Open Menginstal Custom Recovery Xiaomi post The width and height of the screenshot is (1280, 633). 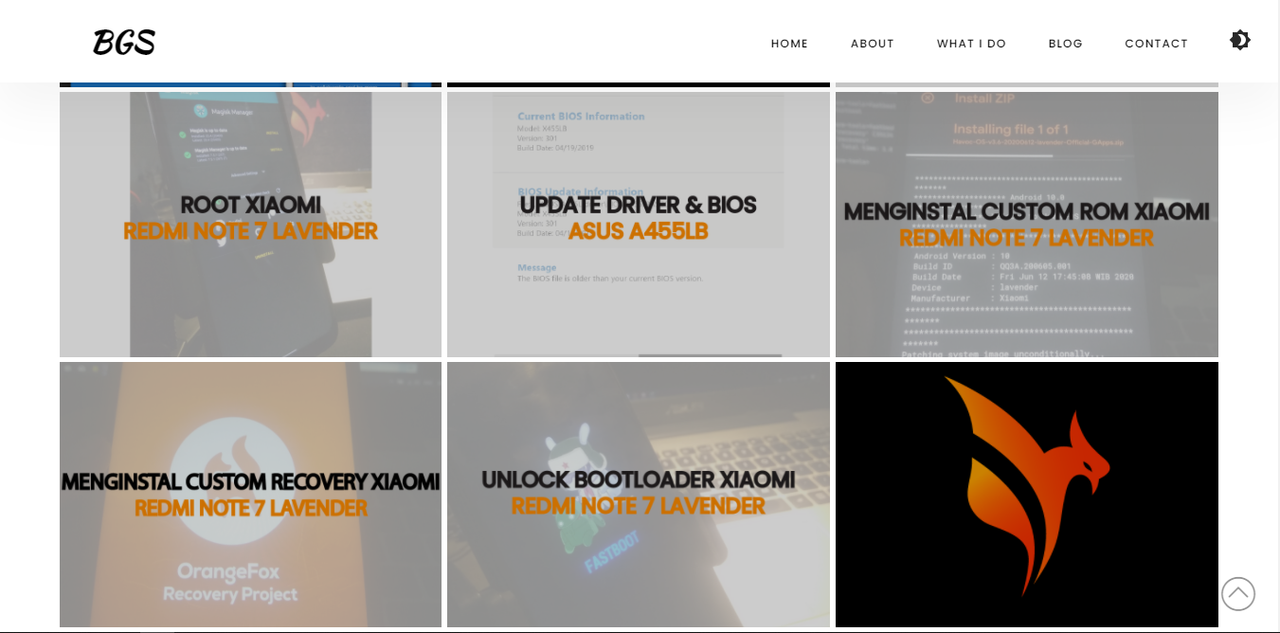tap(251, 494)
